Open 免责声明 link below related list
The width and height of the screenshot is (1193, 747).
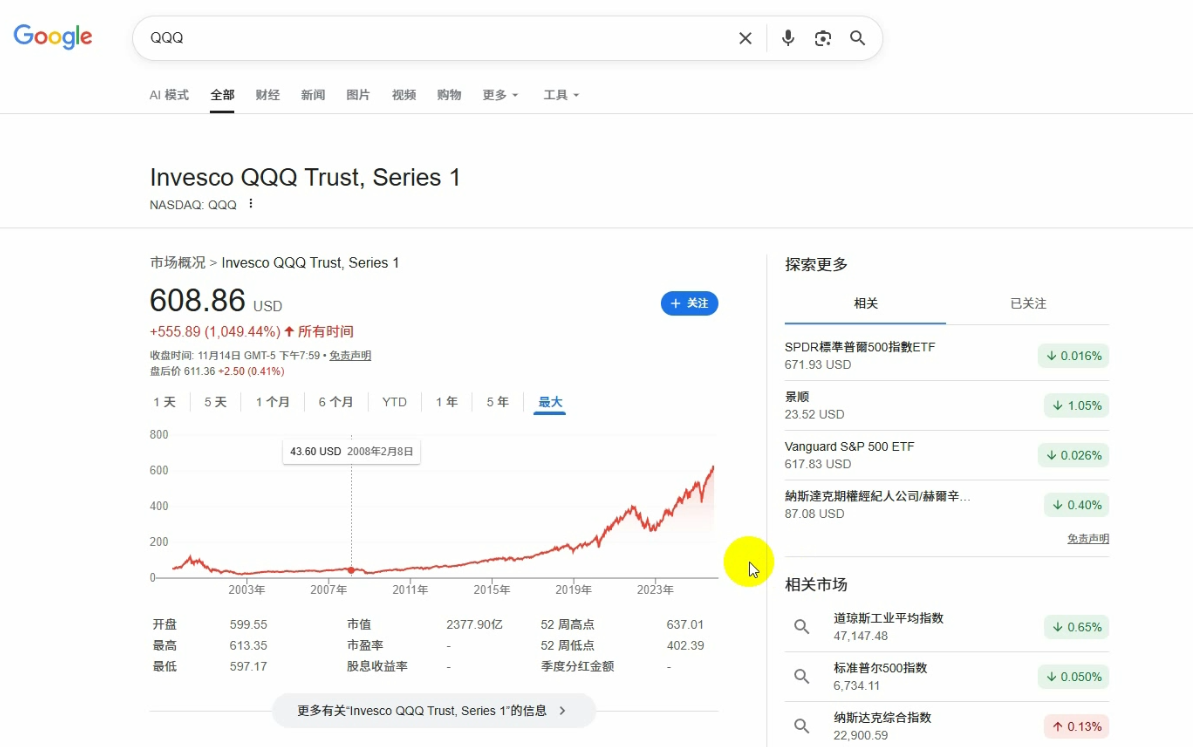1088,539
